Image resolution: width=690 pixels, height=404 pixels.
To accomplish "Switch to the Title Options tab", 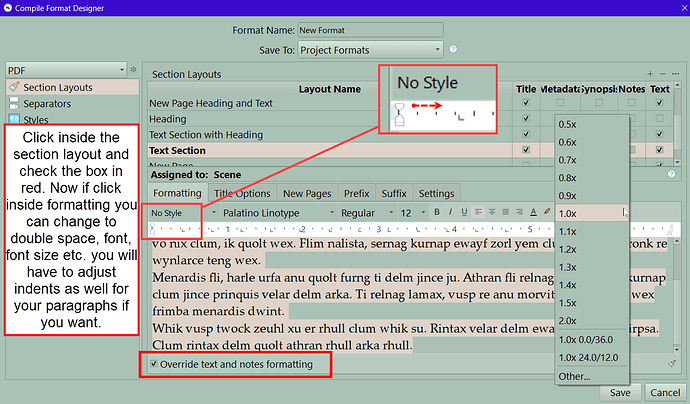I will pyautogui.click(x=242, y=194).
